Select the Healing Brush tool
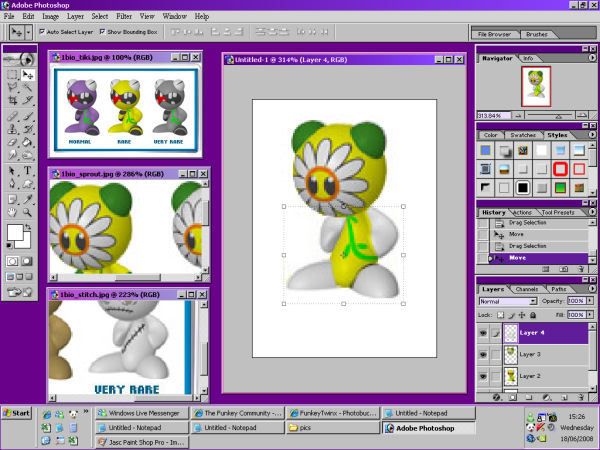Image resolution: width=600 pixels, height=450 pixels. 13,116
